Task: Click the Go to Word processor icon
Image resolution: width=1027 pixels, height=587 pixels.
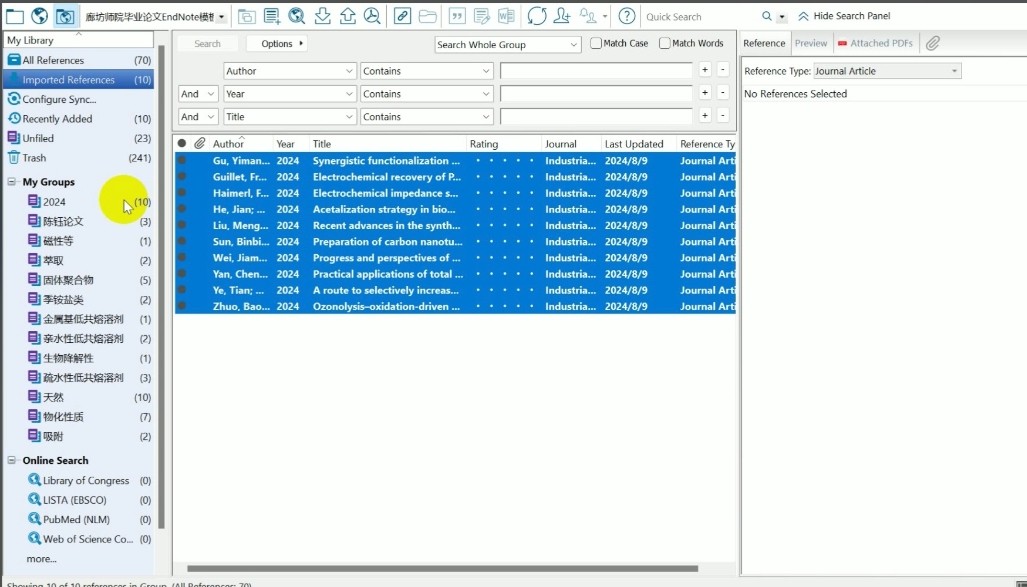Action: tap(505, 15)
